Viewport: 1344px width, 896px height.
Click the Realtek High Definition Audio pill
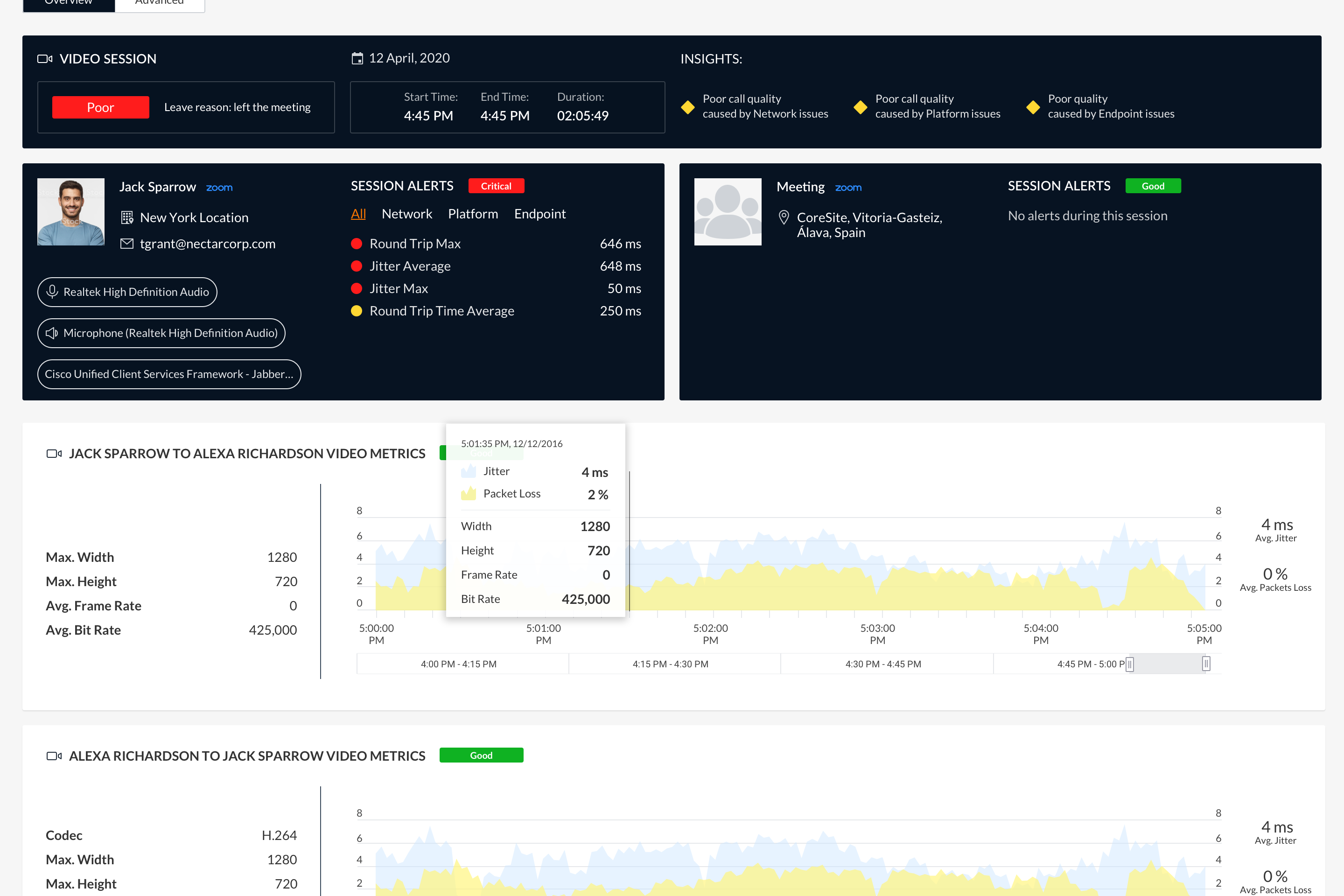click(x=127, y=292)
